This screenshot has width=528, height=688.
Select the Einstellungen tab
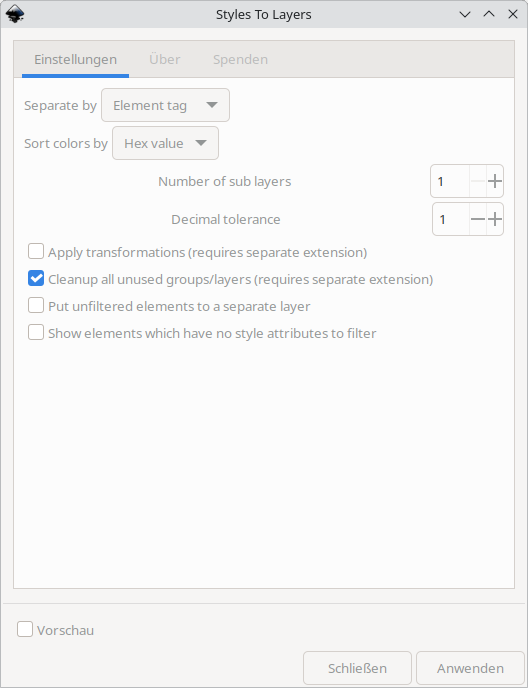pyautogui.click(x=75, y=59)
